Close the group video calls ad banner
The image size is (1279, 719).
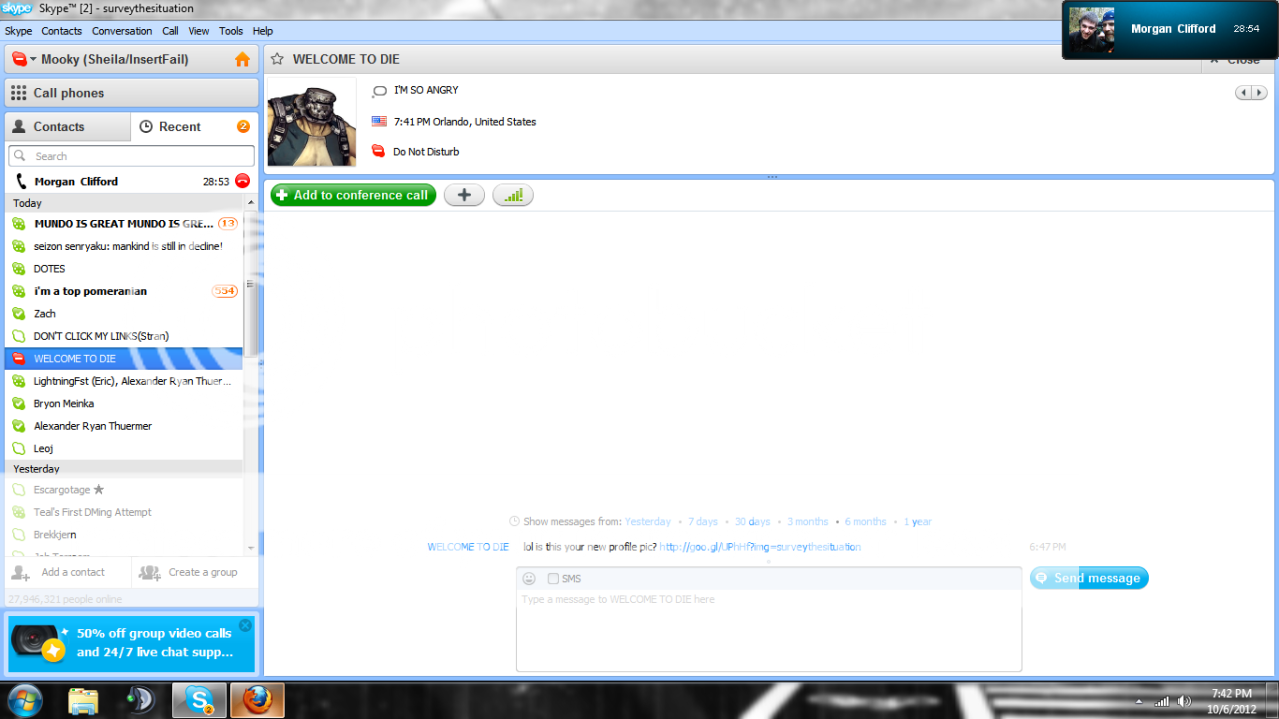click(x=245, y=626)
